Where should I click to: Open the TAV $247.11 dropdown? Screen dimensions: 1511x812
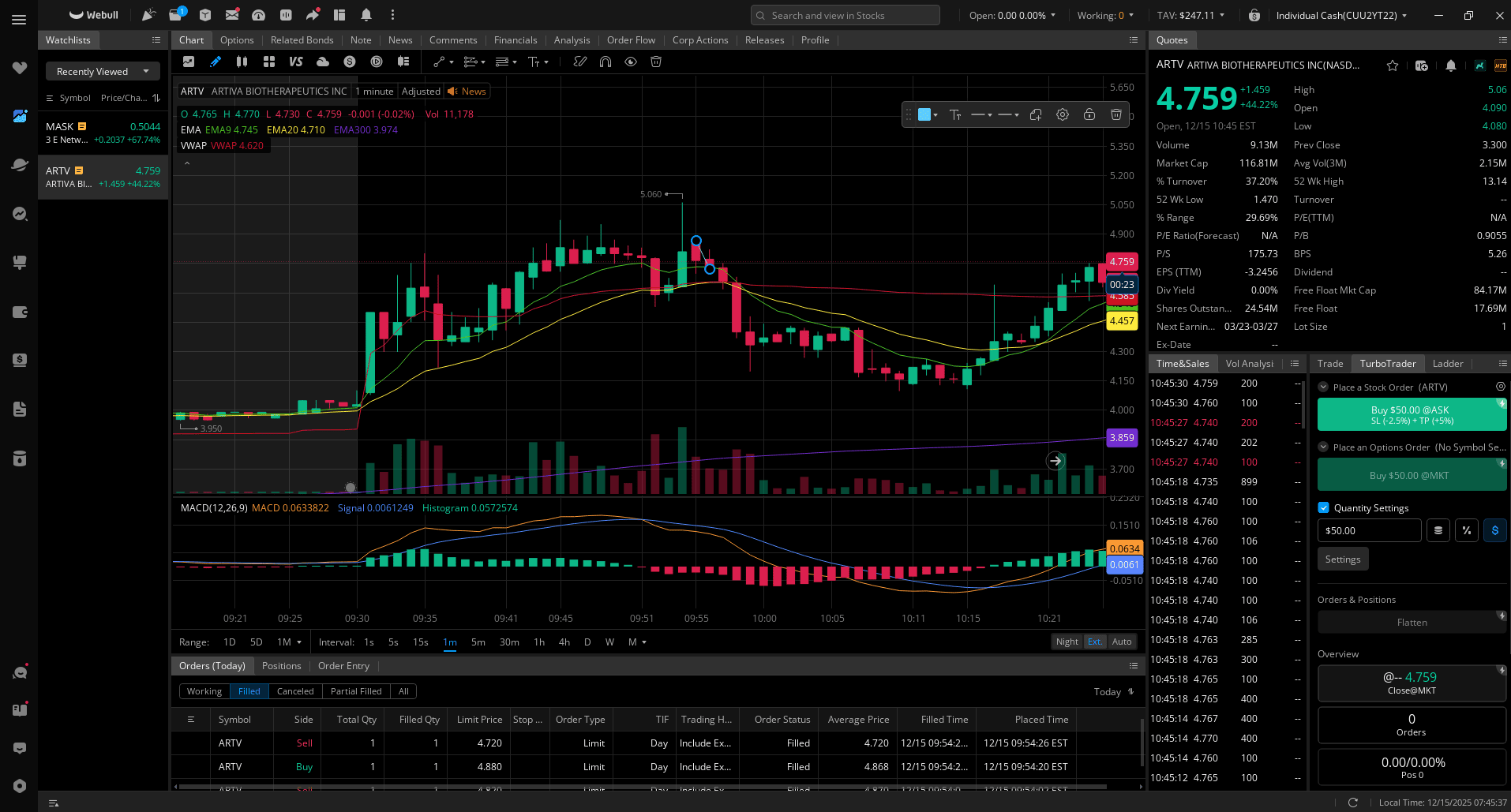[1191, 15]
